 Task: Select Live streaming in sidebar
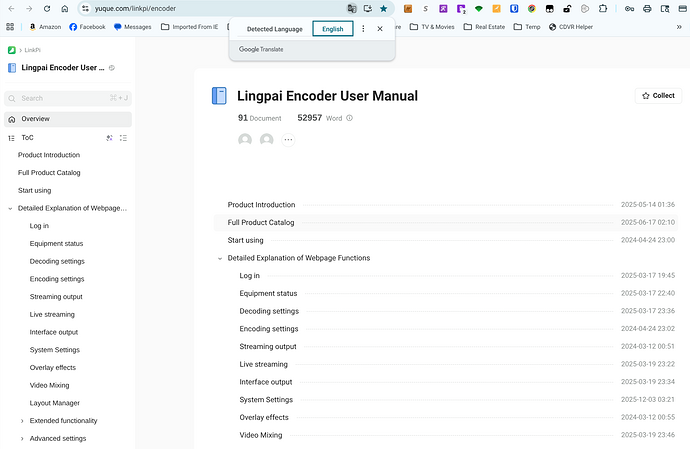pos(52,314)
